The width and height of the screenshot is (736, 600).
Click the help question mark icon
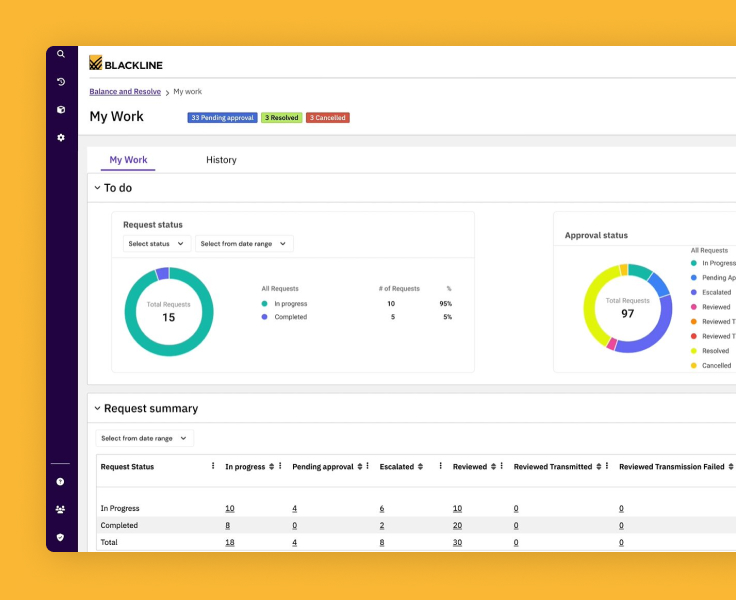(x=61, y=482)
